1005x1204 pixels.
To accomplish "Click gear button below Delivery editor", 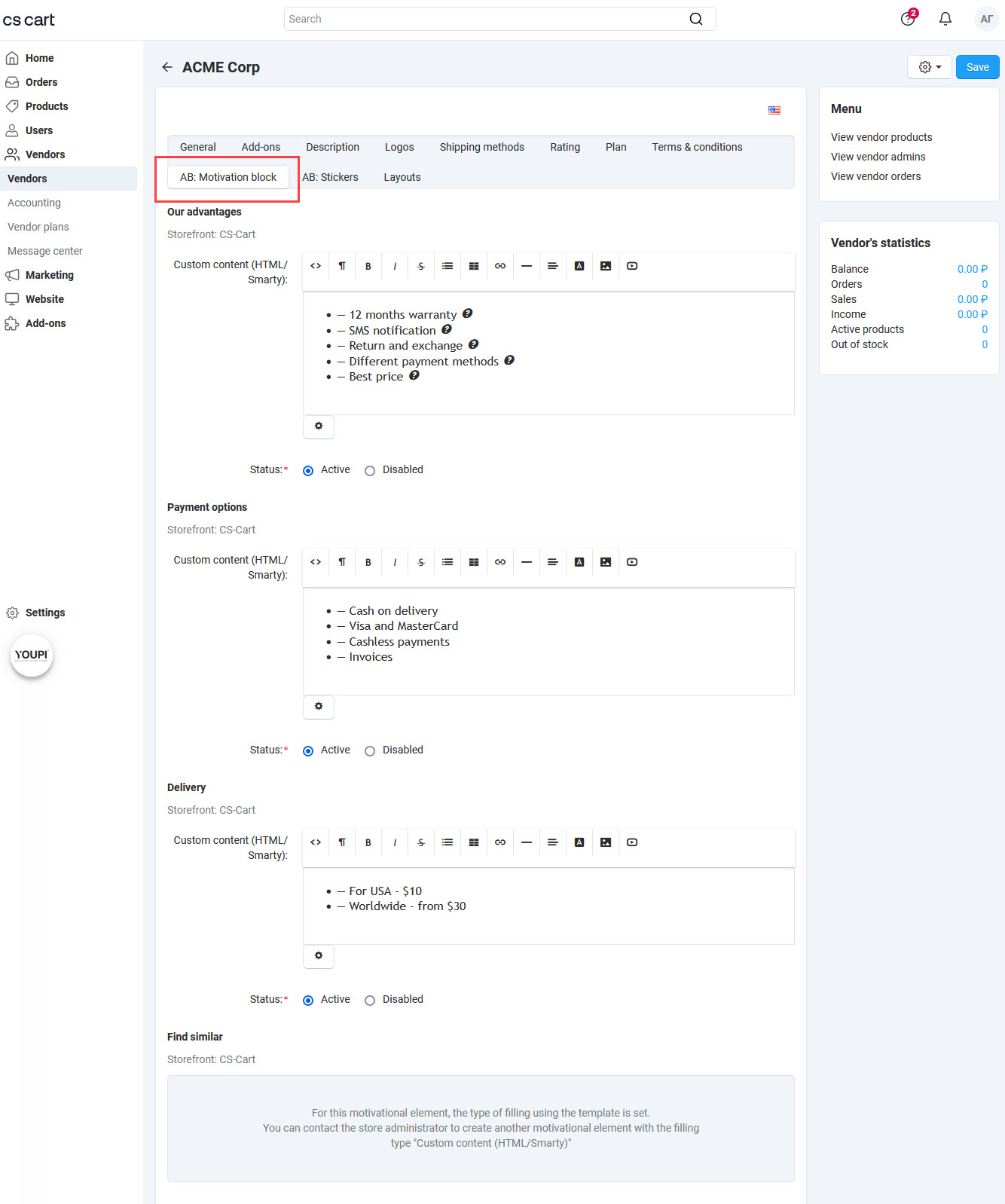I will coord(319,955).
